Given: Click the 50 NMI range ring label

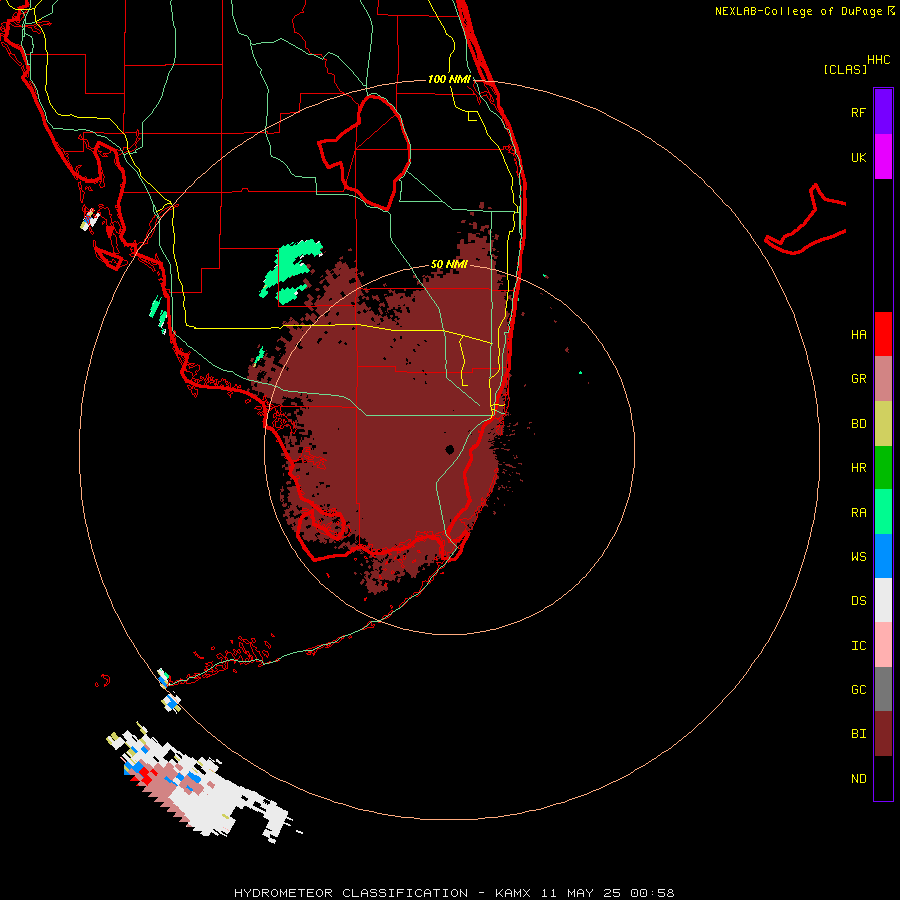Looking at the screenshot, I should (449, 264).
